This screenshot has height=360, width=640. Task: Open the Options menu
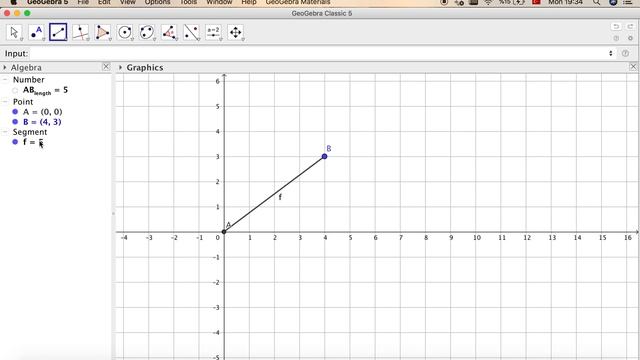click(157, 2)
